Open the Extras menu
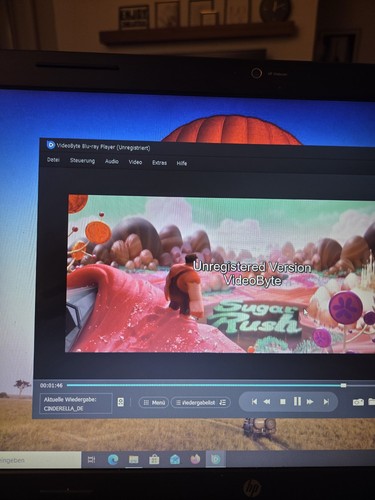The image size is (375, 500). coord(159,163)
